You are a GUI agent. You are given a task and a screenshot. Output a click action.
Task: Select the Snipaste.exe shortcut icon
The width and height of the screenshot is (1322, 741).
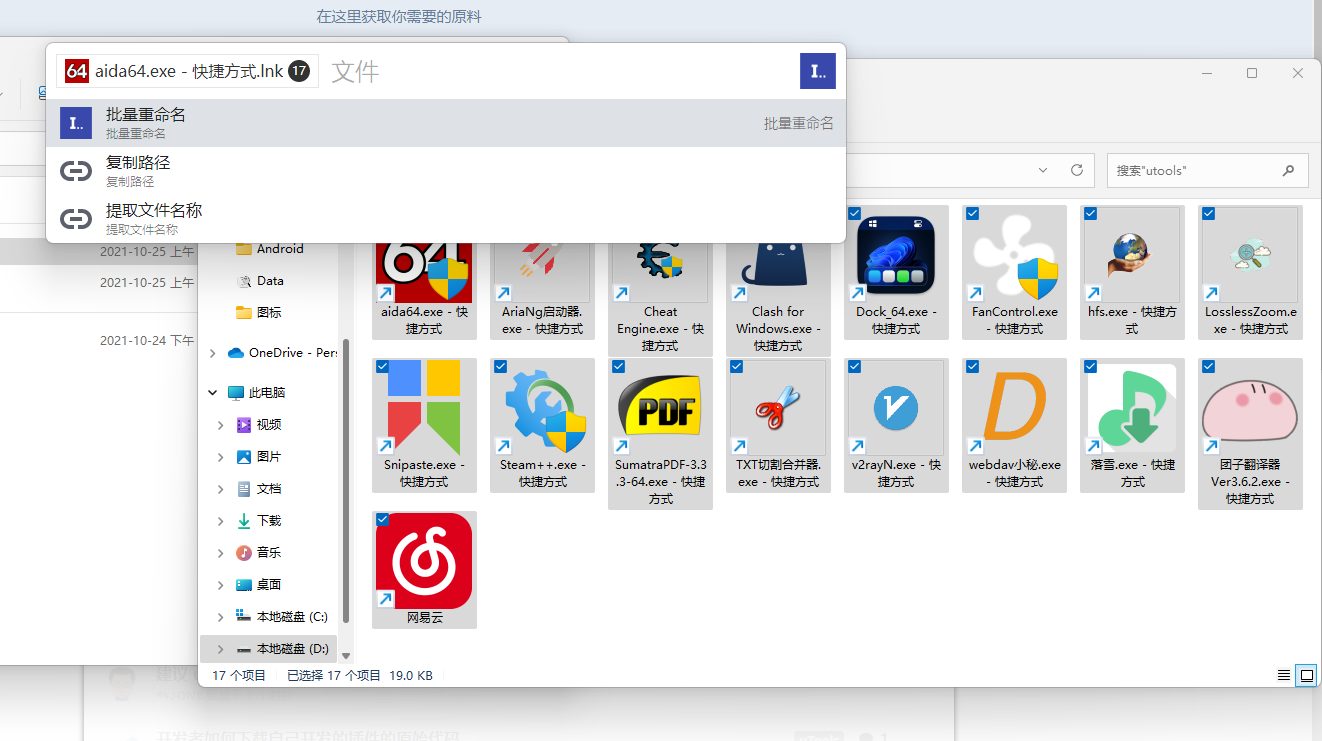tap(424, 407)
